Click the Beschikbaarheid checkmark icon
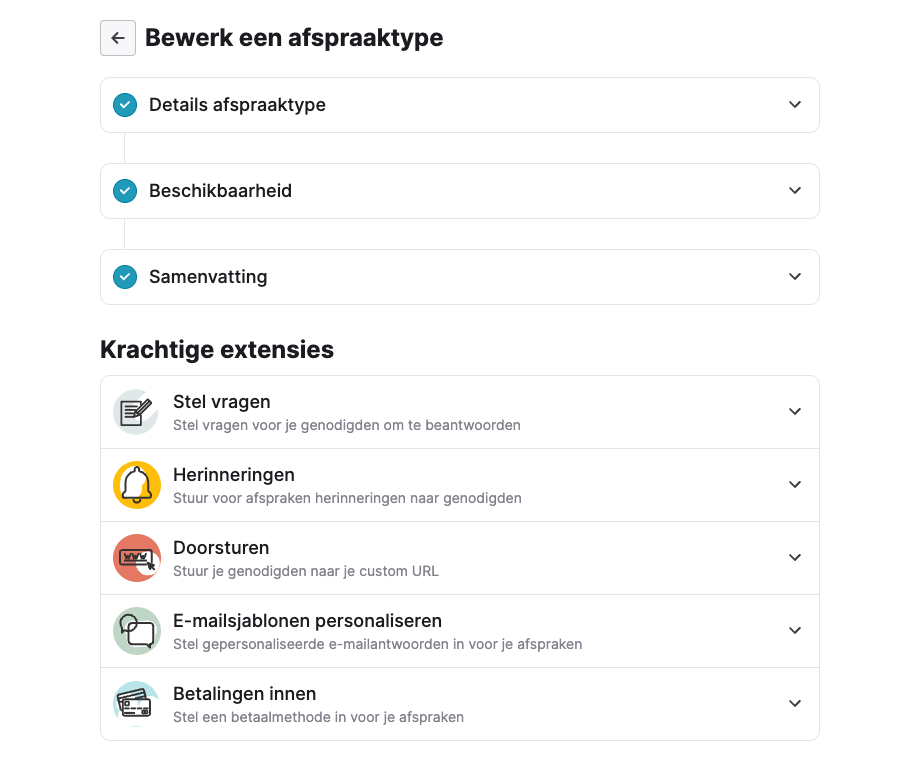916x780 pixels. pos(125,191)
